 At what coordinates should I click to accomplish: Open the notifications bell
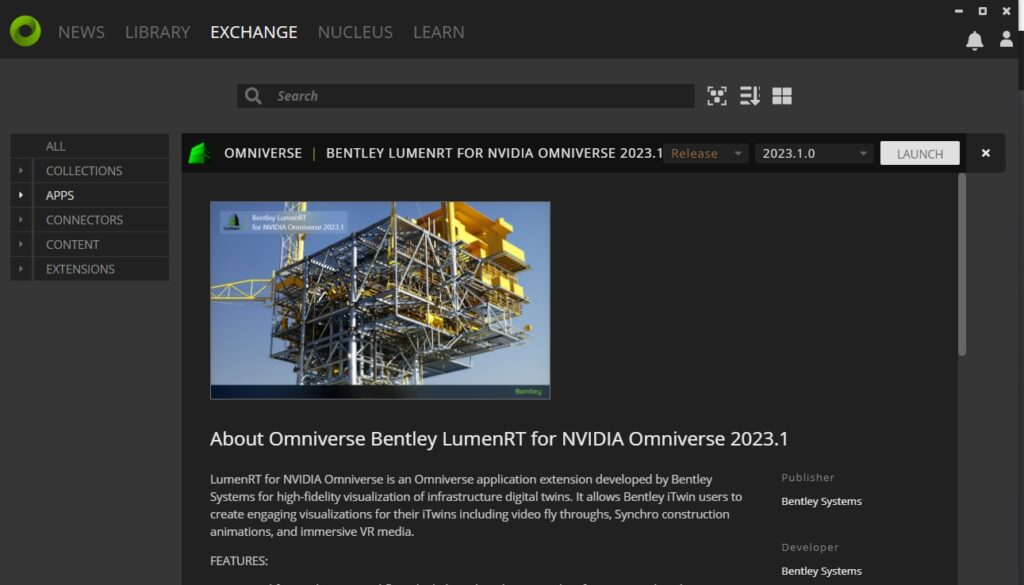point(974,38)
